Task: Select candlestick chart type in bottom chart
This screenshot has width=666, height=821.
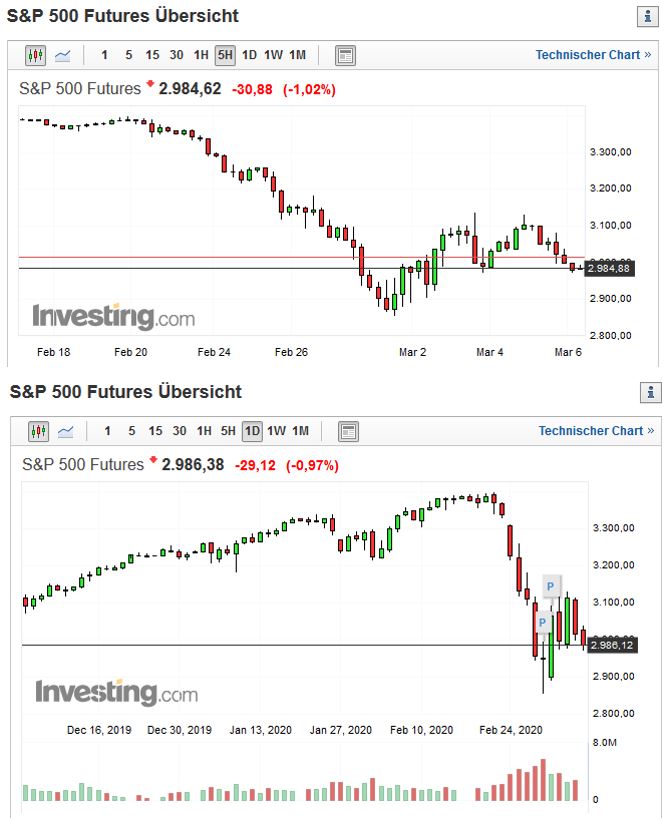Action: [39, 431]
